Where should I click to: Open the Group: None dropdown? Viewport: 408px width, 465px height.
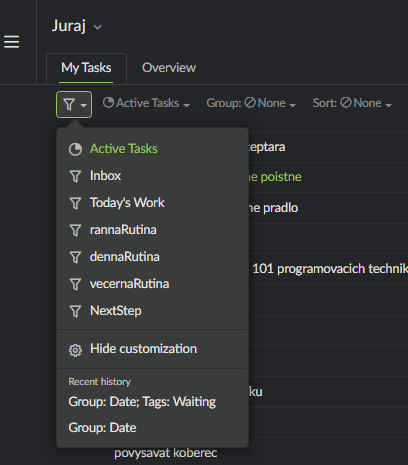pyautogui.click(x=251, y=103)
